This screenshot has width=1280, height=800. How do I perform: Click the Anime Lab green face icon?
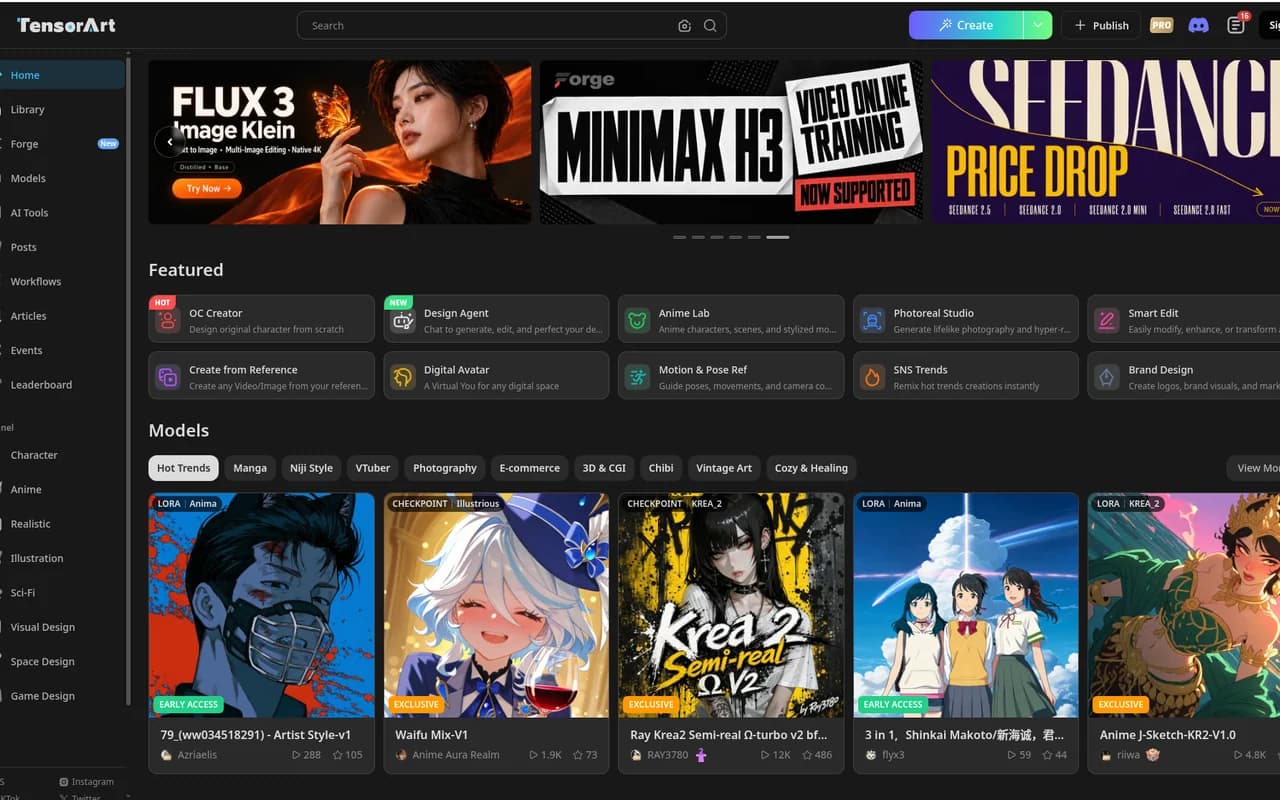pyautogui.click(x=637, y=321)
